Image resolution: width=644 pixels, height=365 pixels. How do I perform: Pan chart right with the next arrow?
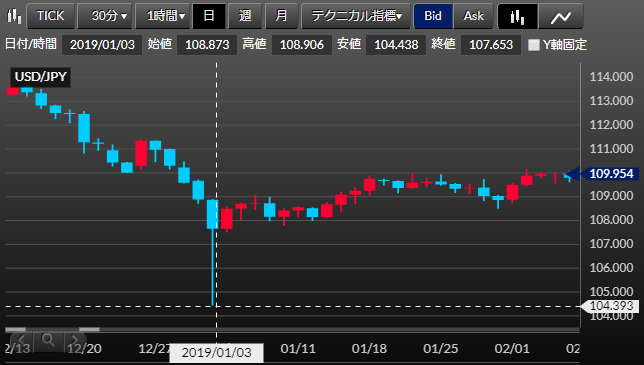pyautogui.click(x=75, y=340)
